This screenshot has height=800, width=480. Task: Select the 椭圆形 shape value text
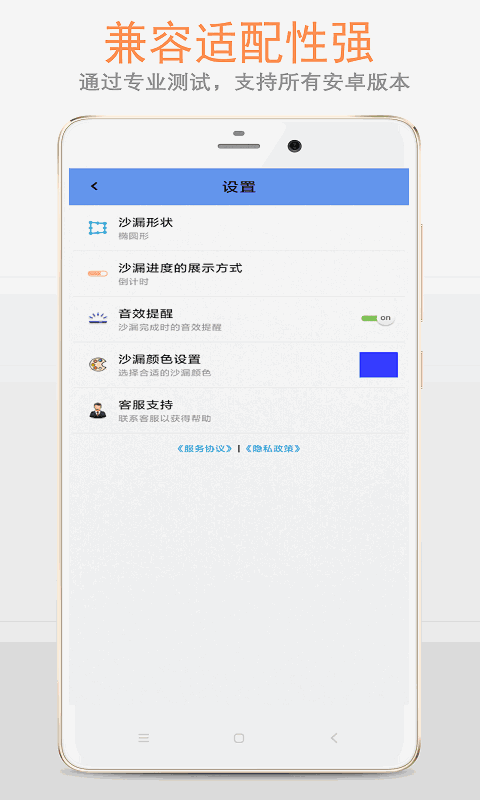134,236
